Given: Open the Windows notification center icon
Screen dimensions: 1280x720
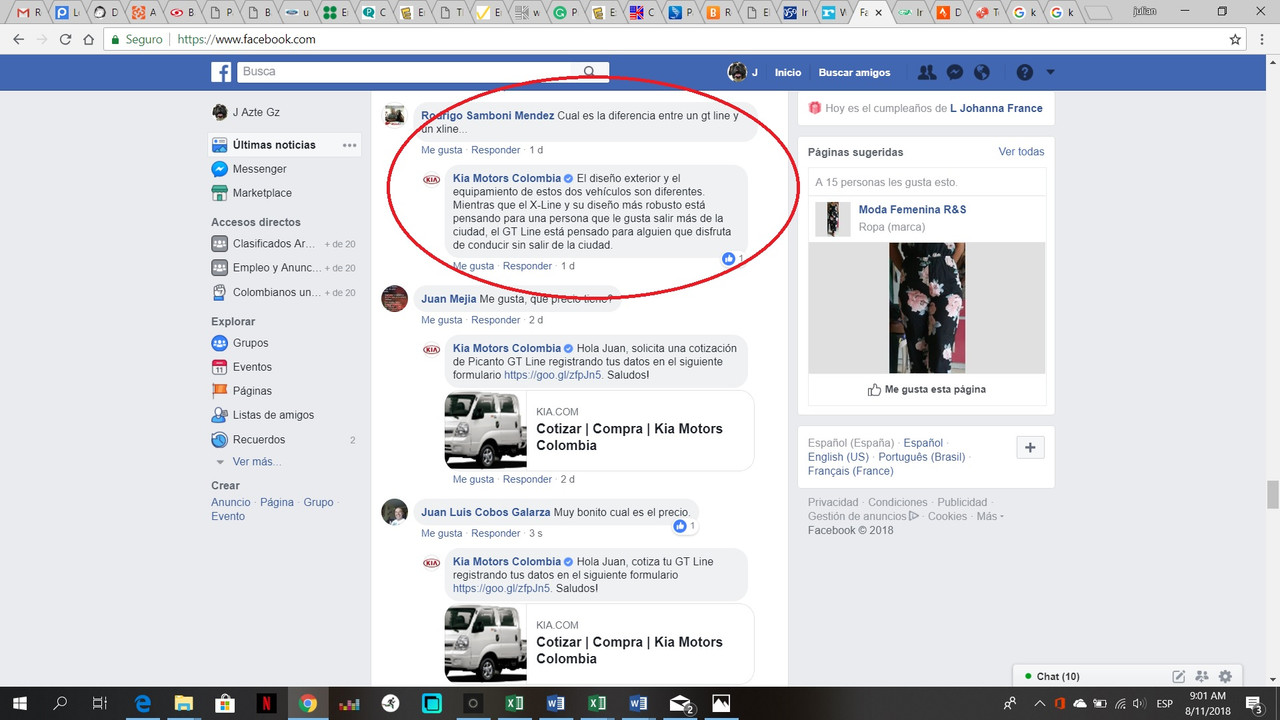Looking at the screenshot, I should click(1255, 703).
